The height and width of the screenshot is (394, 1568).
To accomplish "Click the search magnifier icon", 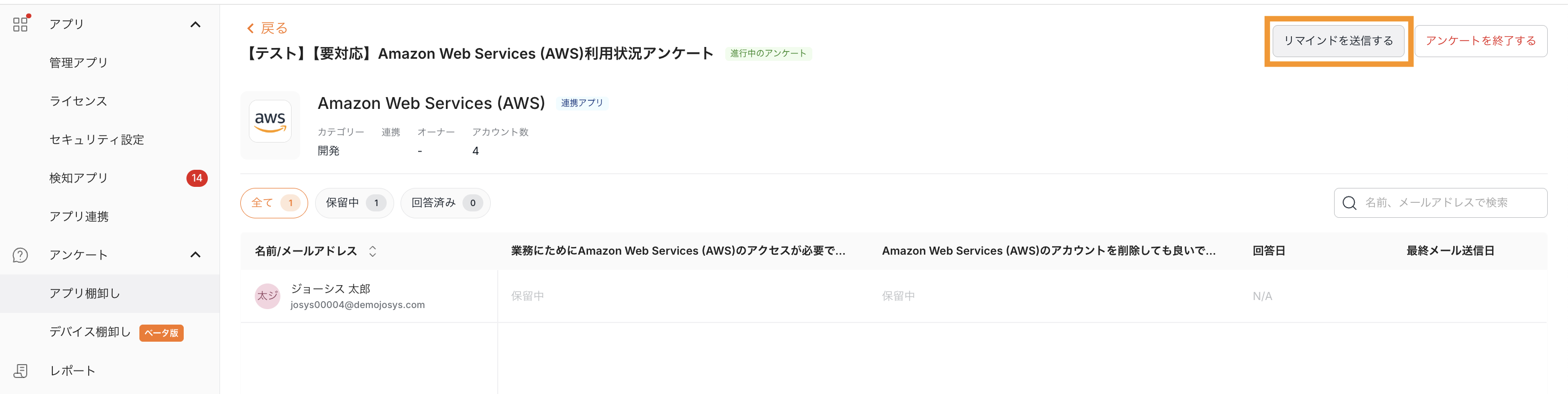I will (x=1349, y=203).
